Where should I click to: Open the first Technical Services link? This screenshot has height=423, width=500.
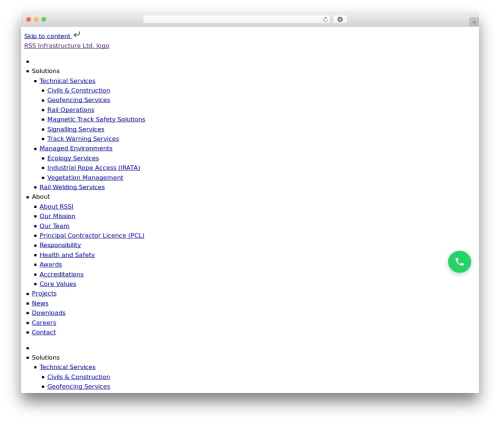tap(67, 81)
